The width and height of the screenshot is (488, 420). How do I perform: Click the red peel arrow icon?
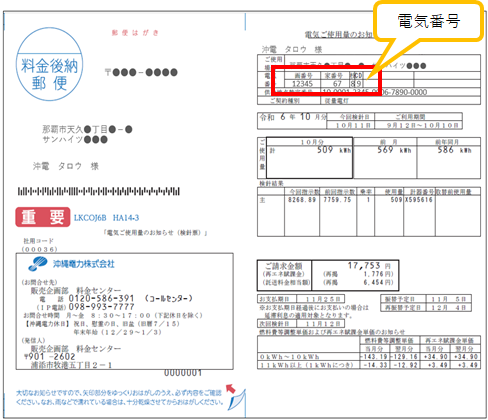point(231,389)
